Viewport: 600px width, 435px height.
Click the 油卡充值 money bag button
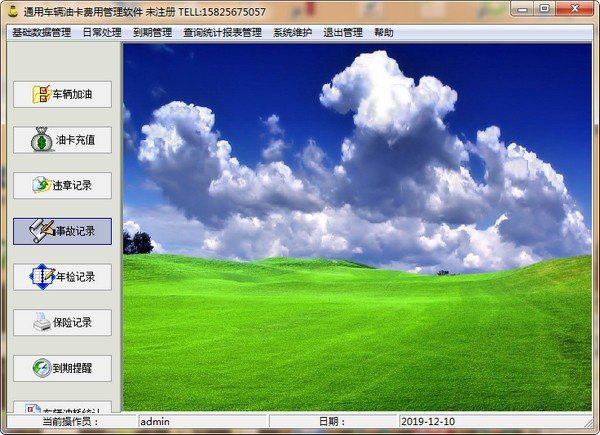coord(62,140)
